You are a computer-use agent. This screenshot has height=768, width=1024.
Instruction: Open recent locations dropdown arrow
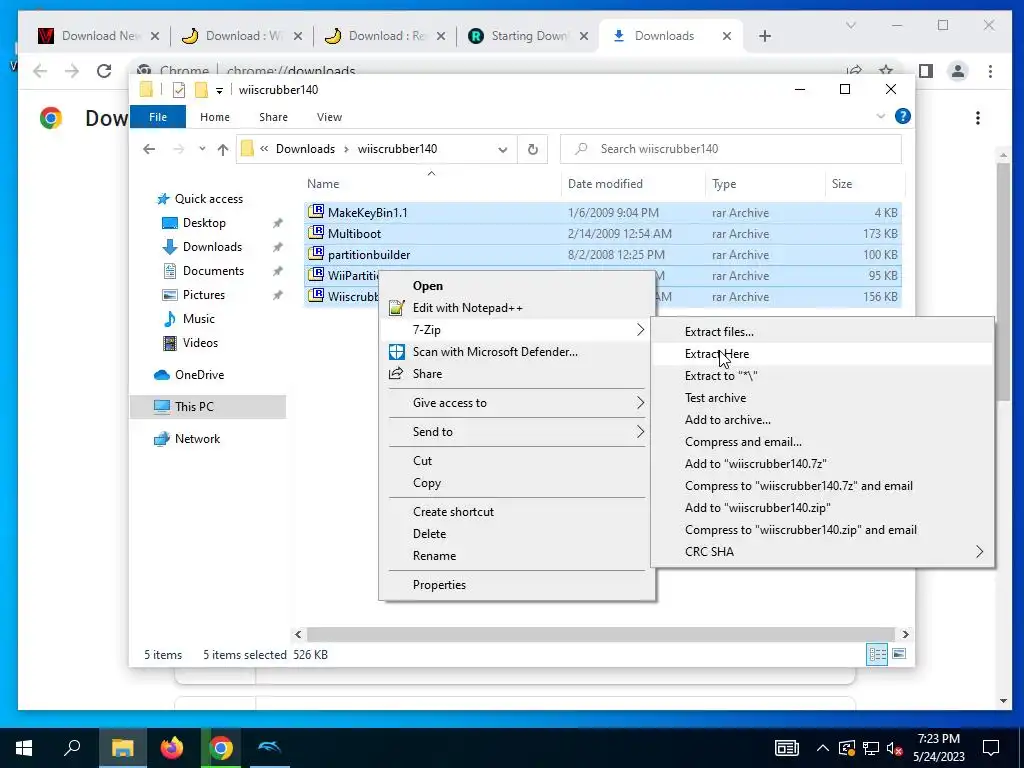click(202, 149)
